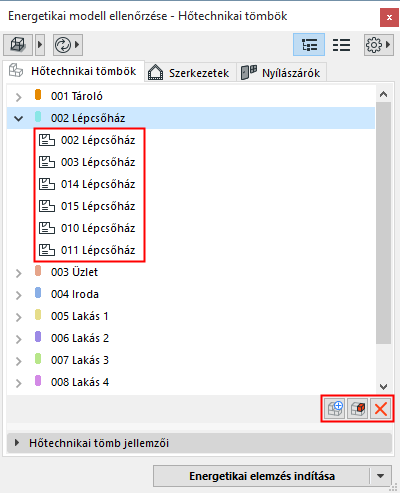Select the 004 Iroda row
Viewport: 400px width, 493px height.
click(x=191, y=294)
